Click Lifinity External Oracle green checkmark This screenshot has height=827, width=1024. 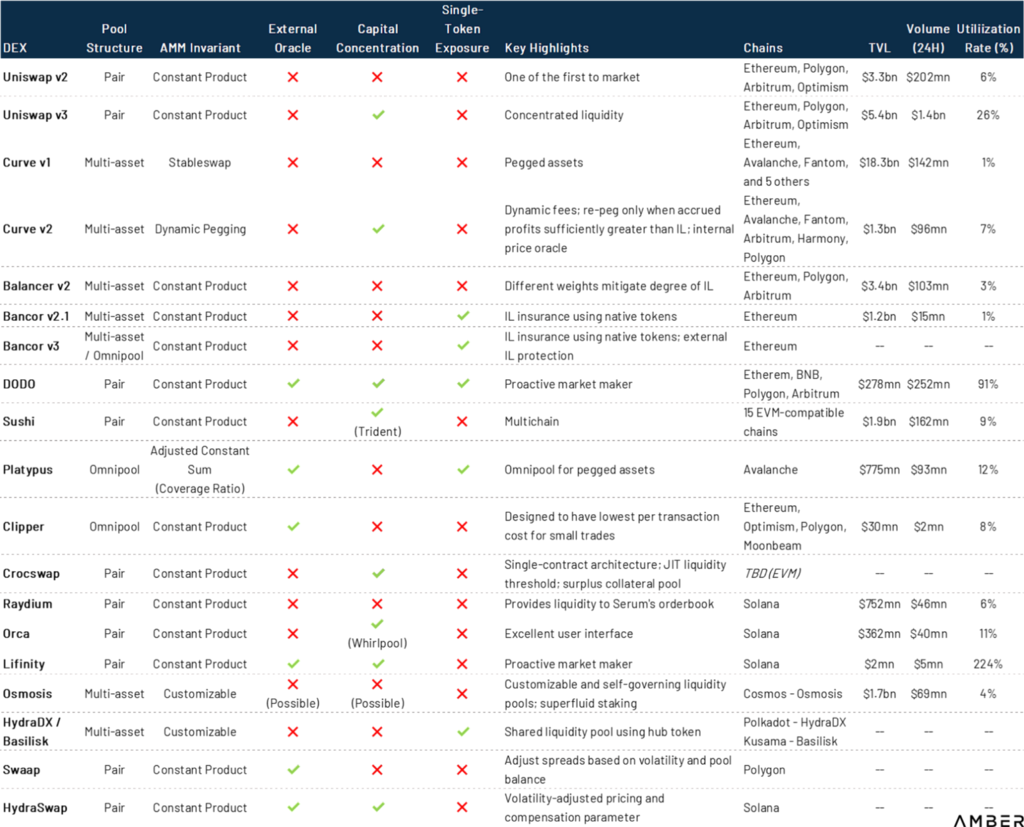point(293,664)
